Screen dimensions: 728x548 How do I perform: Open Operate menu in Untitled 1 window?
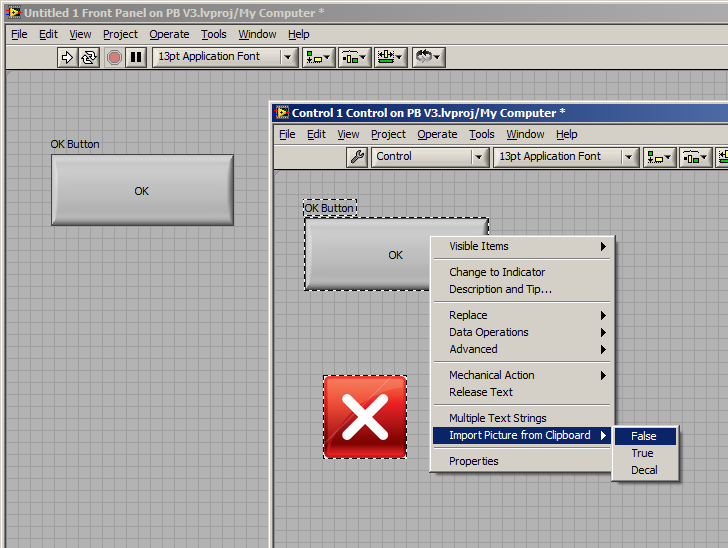click(169, 34)
